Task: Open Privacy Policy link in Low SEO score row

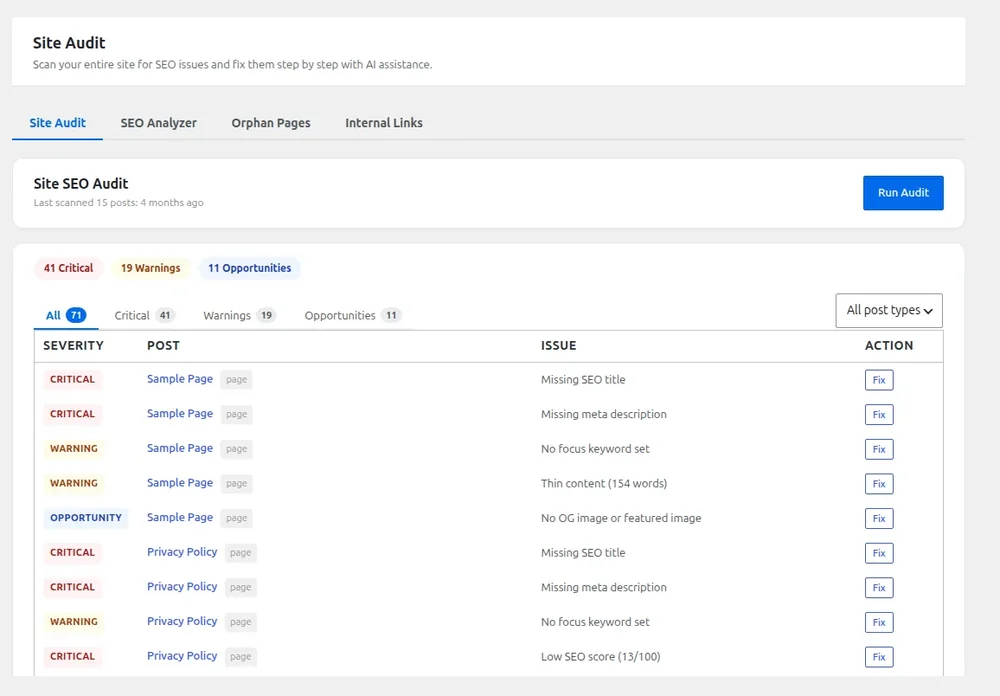Action: 182,656
